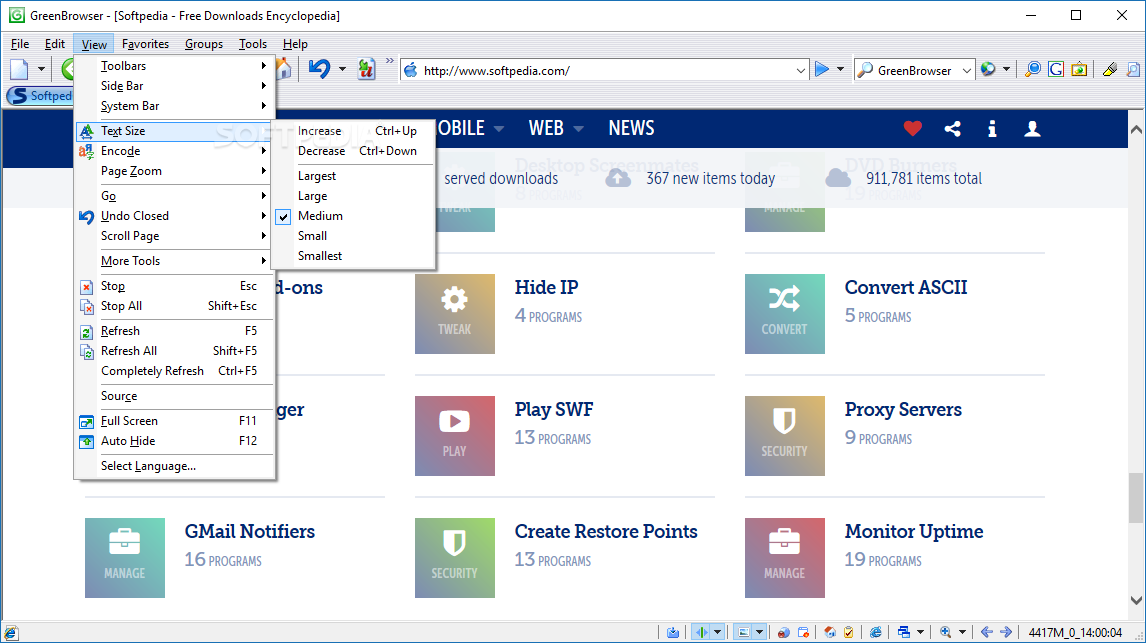Click the cascading windows icon in status bar

click(904, 632)
